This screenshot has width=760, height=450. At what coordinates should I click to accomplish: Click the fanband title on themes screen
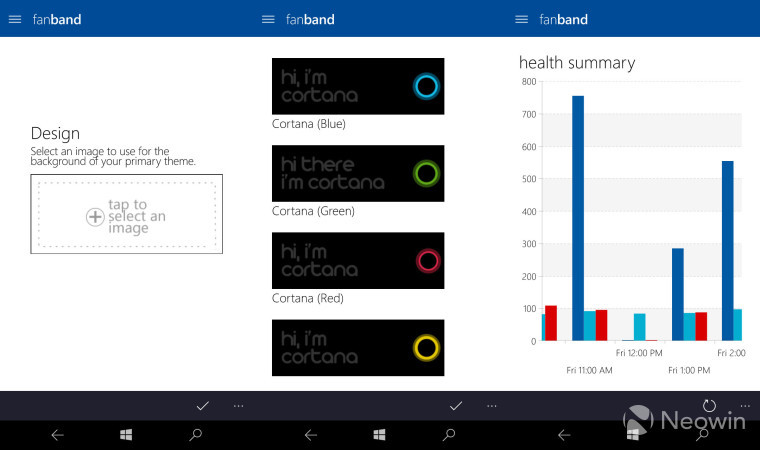310,19
